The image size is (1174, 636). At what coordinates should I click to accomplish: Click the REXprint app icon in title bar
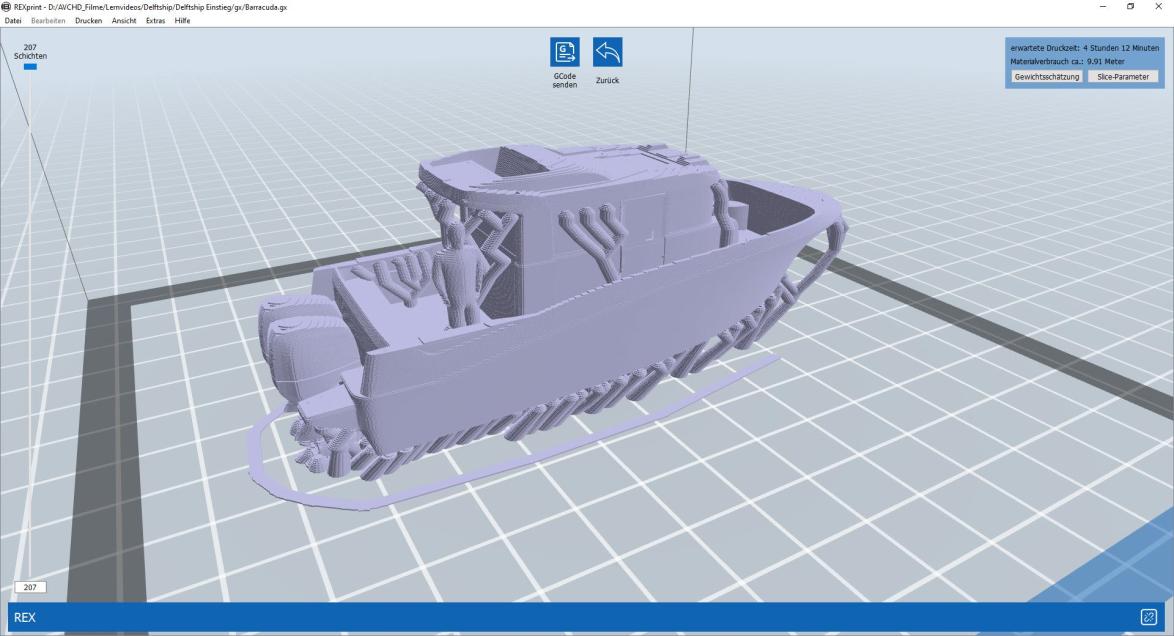[6, 7]
